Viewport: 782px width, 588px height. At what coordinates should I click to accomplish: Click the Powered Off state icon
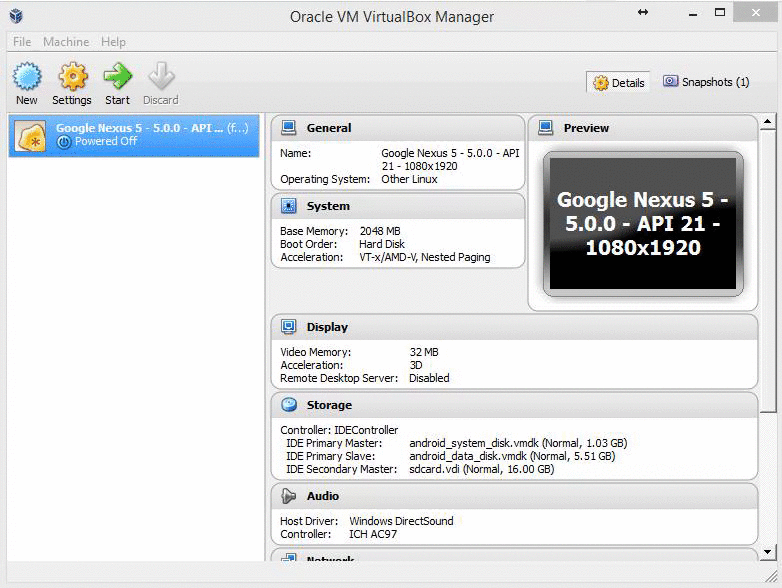tap(64, 142)
